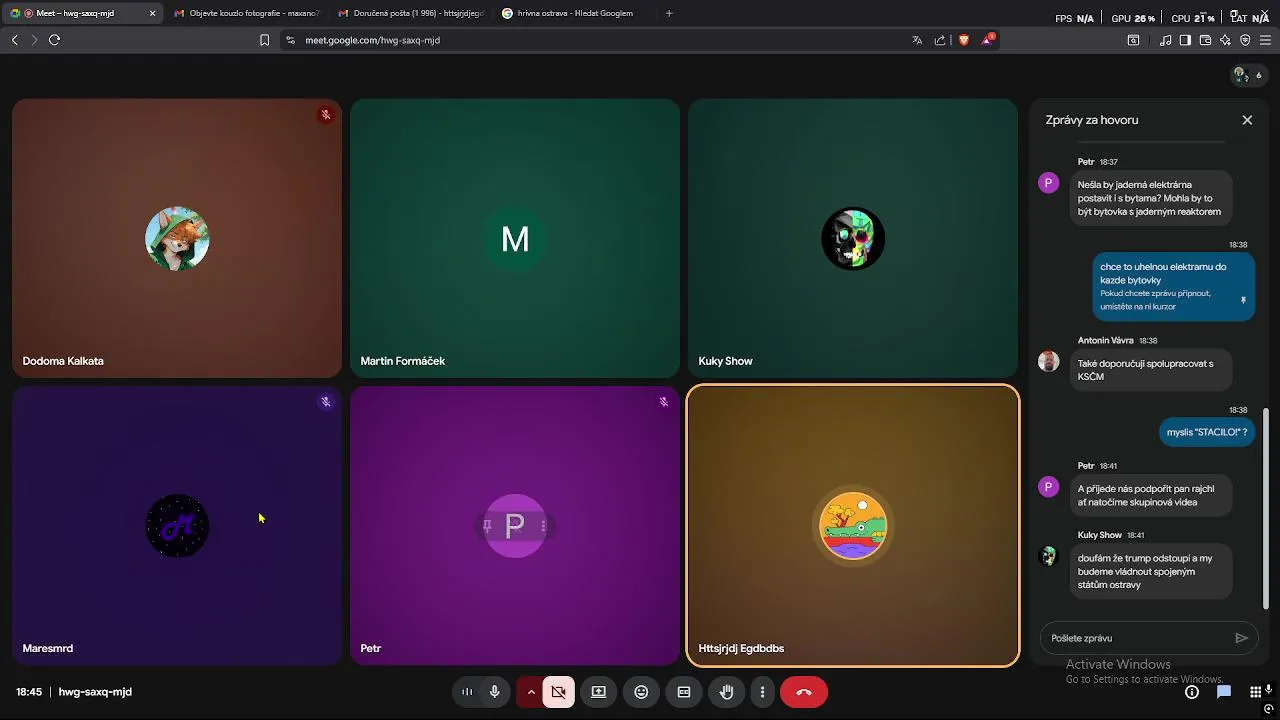Click Petr's muted microphone indicator
The image size is (1280, 720).
[663, 402]
